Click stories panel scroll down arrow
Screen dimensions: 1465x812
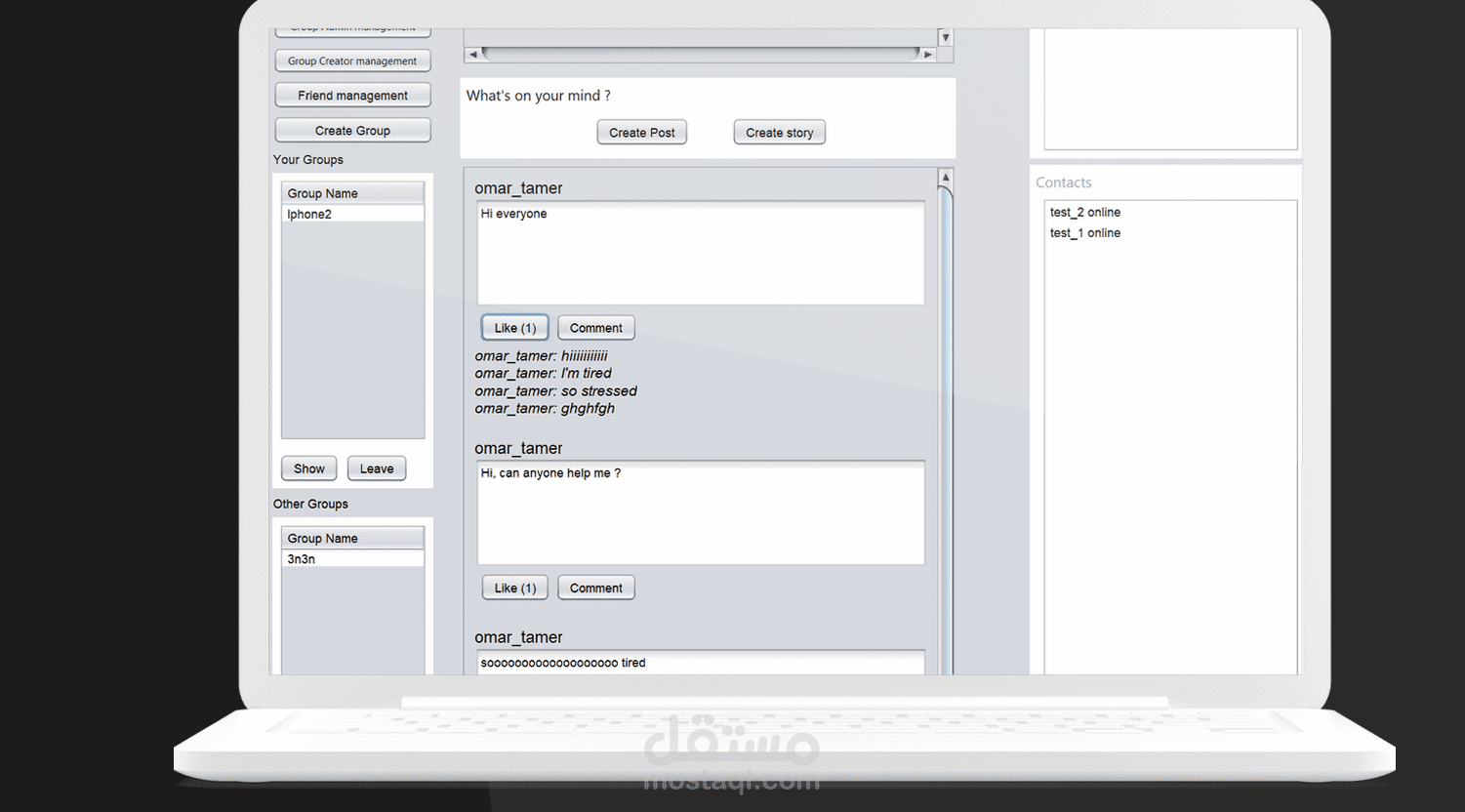coord(945,37)
